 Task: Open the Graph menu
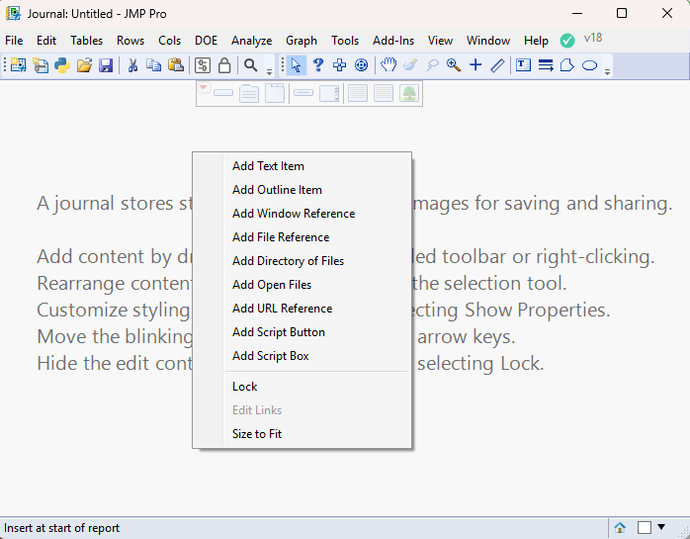tap(301, 41)
